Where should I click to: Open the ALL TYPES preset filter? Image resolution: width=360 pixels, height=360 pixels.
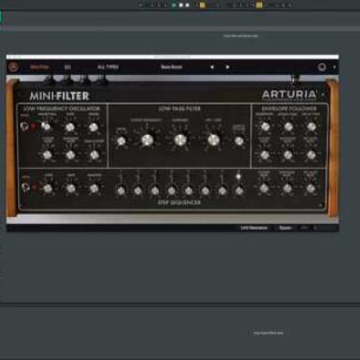point(108,67)
